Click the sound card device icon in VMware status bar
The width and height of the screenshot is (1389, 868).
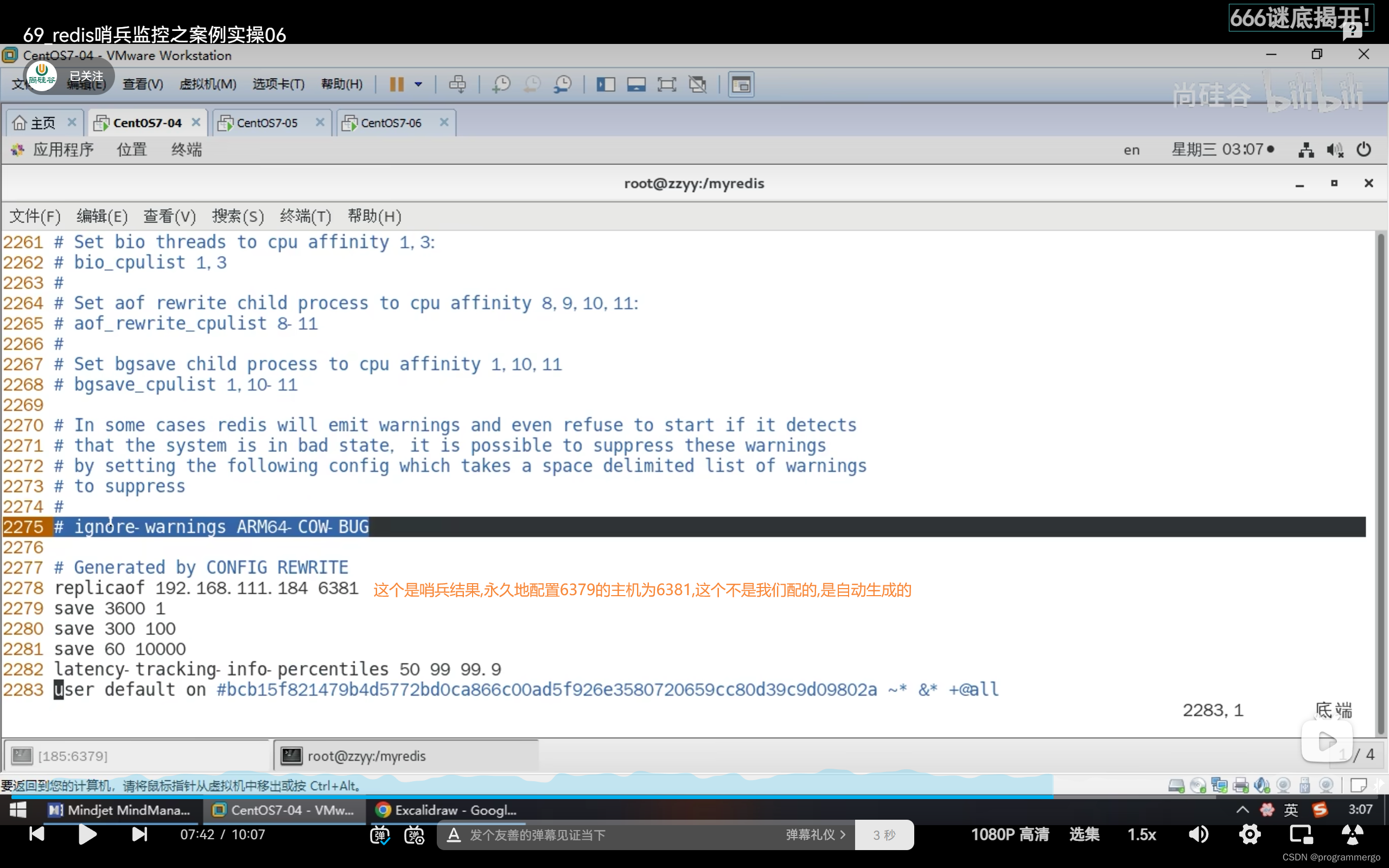click(x=1261, y=786)
